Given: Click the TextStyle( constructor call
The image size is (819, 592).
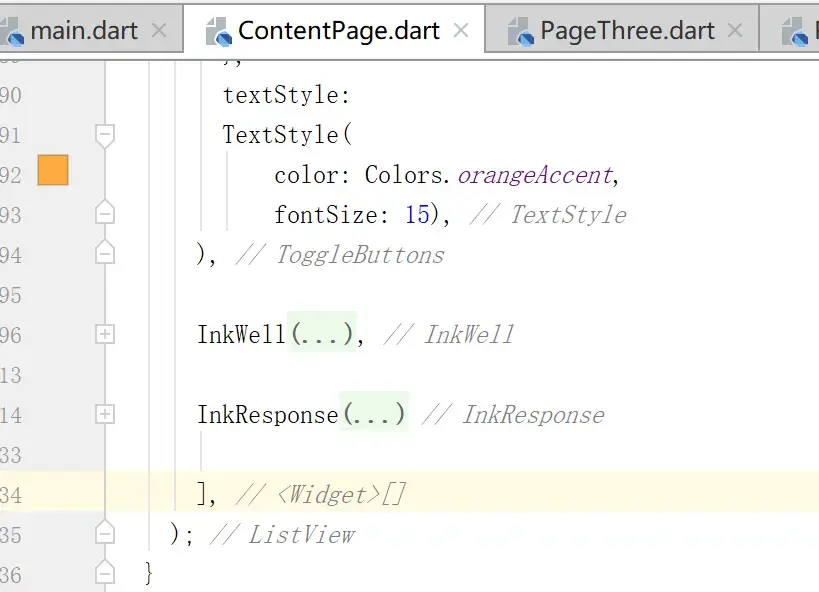Looking at the screenshot, I should [x=287, y=135].
